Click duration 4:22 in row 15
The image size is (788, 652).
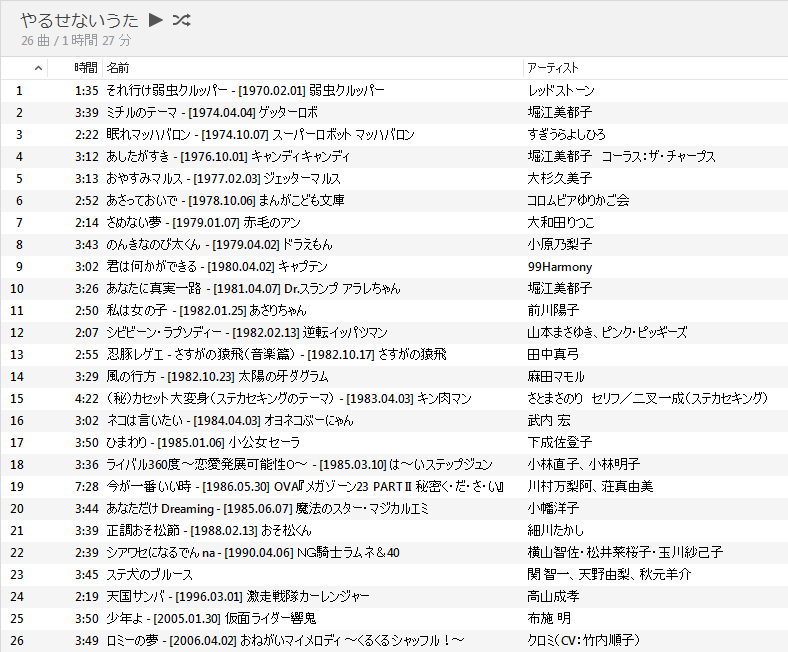(87, 399)
